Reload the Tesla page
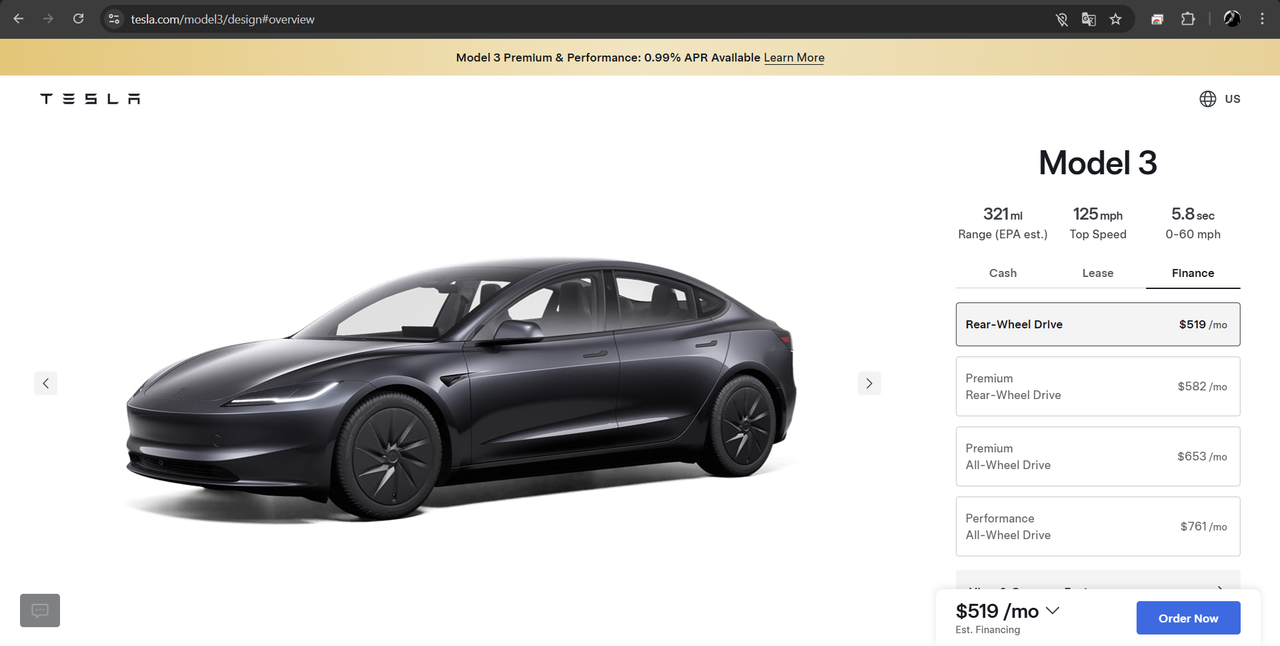Screen dimensions: 1280x646 78,19
